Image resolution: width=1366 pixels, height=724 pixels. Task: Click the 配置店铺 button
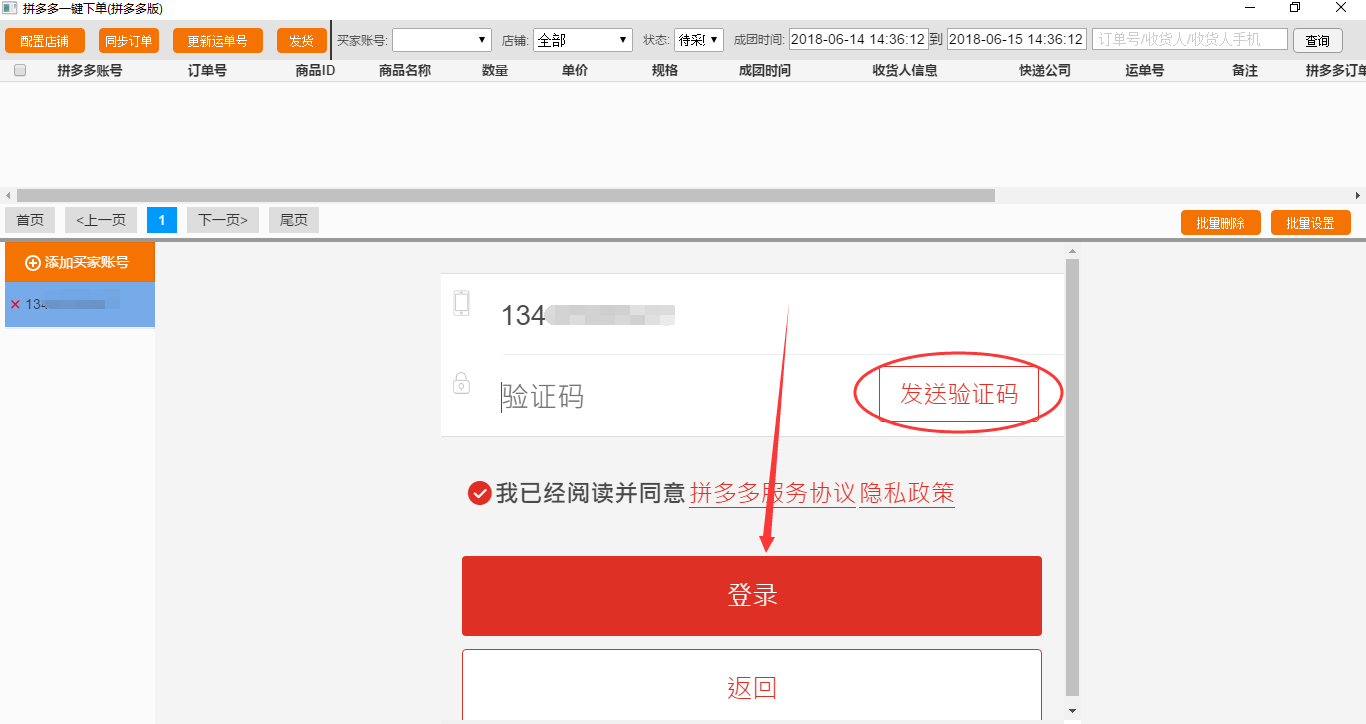pyautogui.click(x=44, y=41)
